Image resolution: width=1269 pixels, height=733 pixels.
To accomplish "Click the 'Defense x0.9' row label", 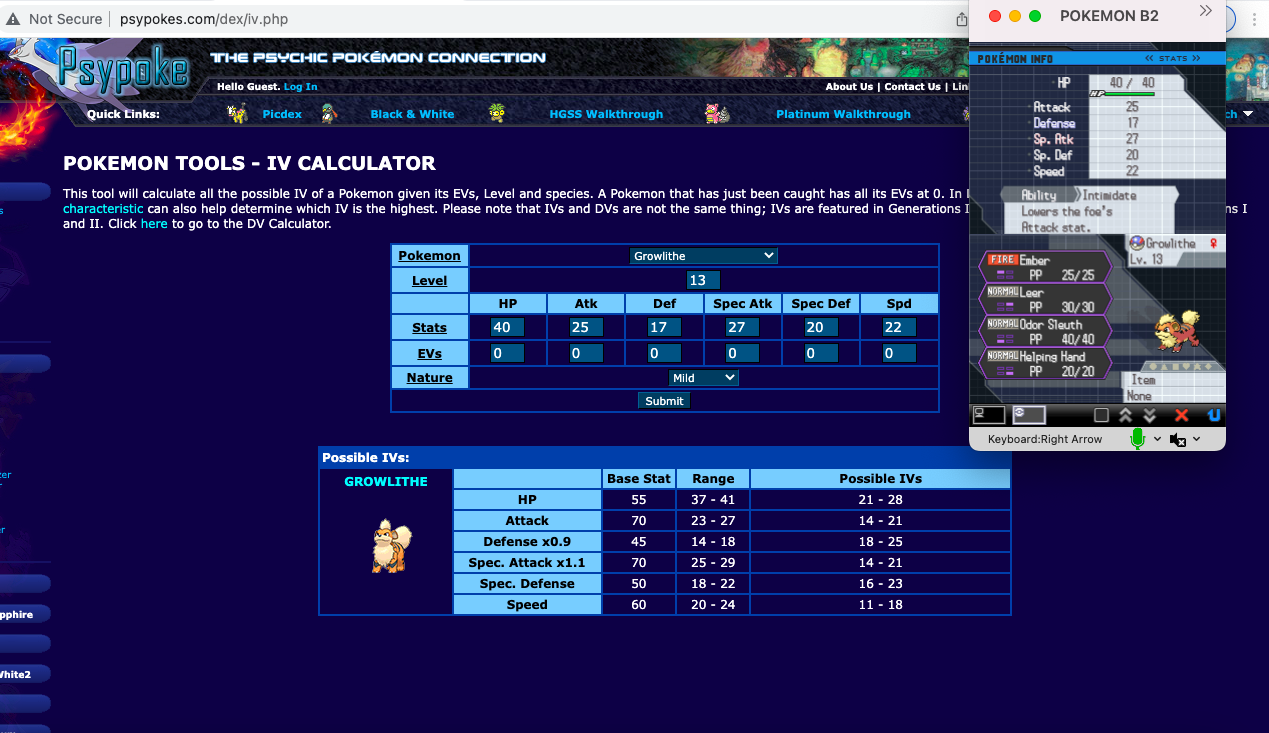I will point(527,542).
